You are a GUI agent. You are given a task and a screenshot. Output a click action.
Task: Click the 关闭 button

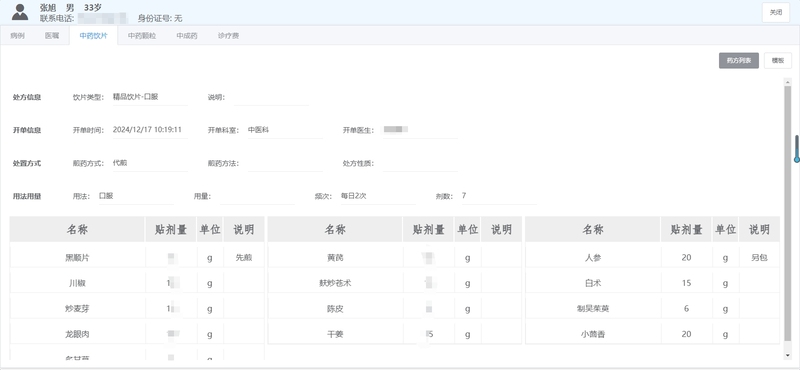[776, 13]
